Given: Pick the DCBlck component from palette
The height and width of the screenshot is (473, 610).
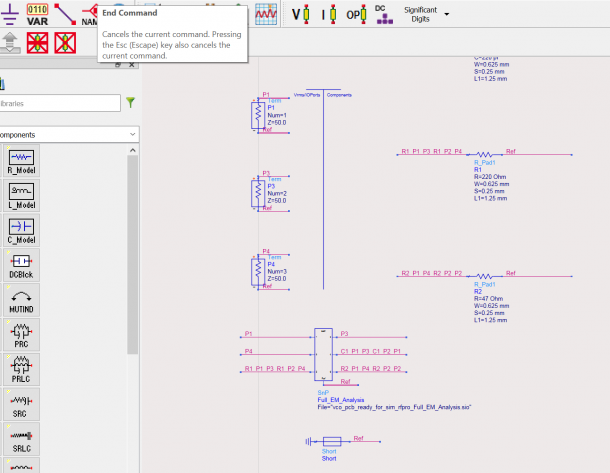Looking at the screenshot, I should 22,265.
